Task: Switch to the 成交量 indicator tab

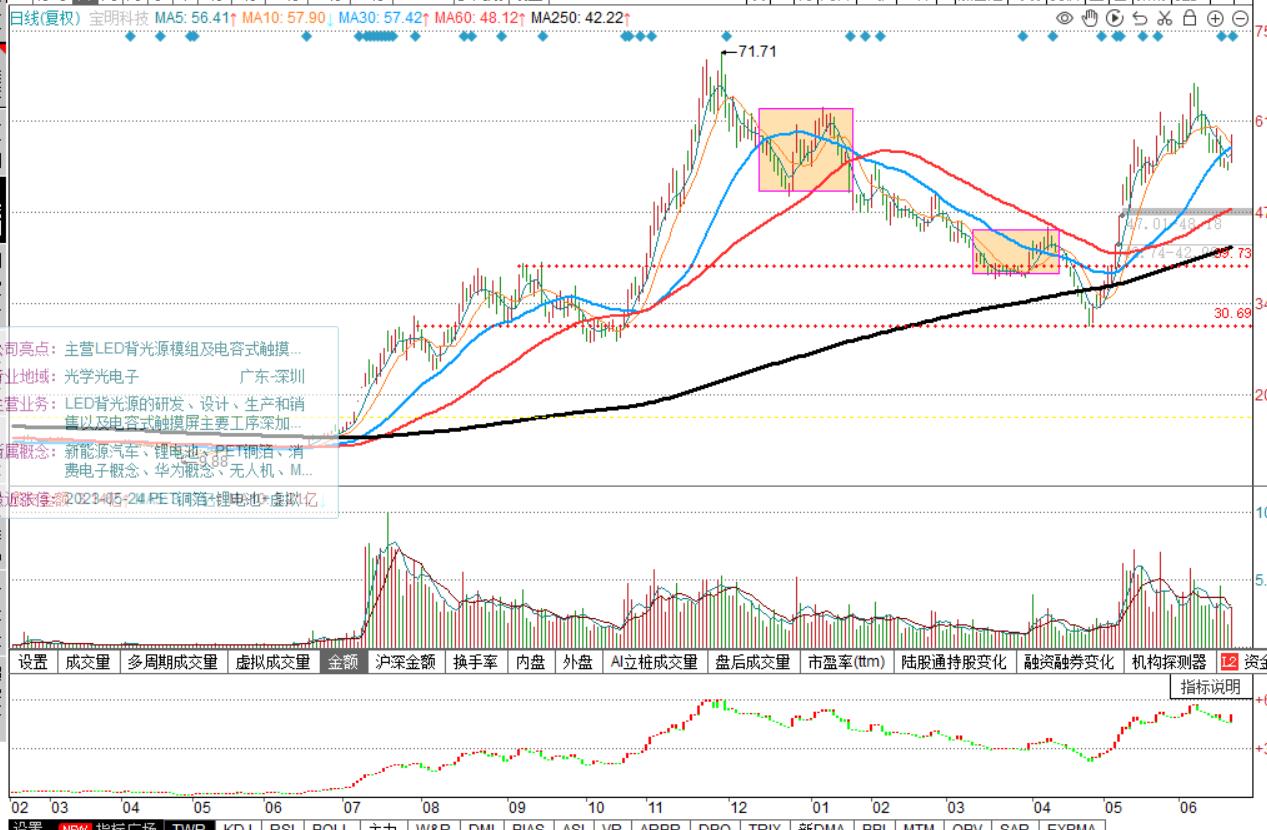Action: click(88, 662)
